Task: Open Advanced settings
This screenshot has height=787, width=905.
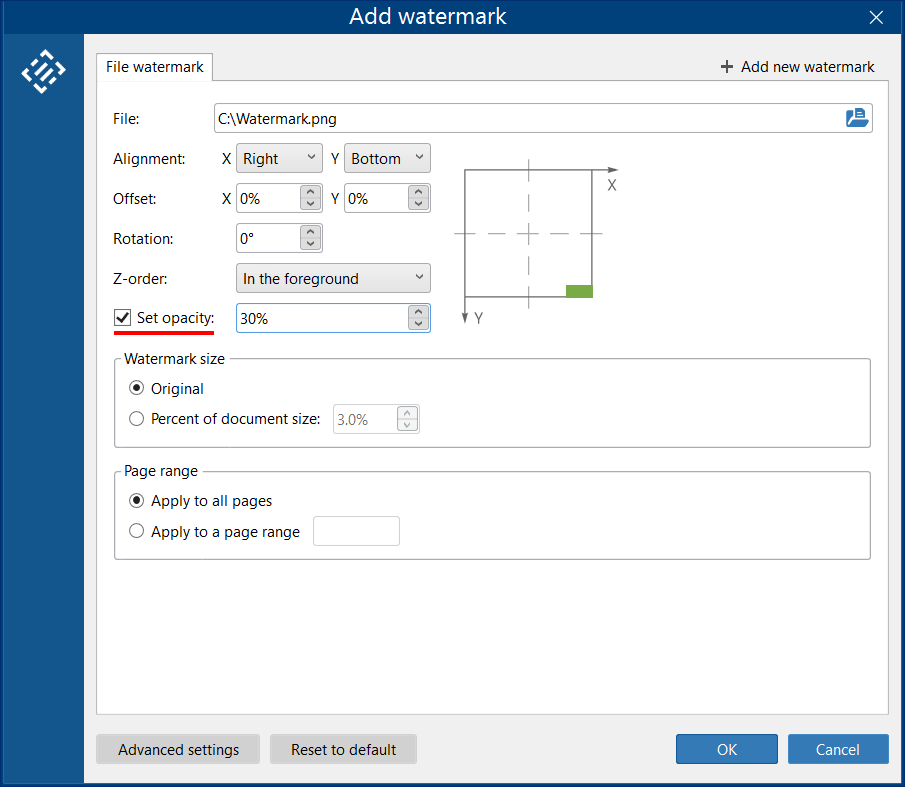Action: point(178,749)
